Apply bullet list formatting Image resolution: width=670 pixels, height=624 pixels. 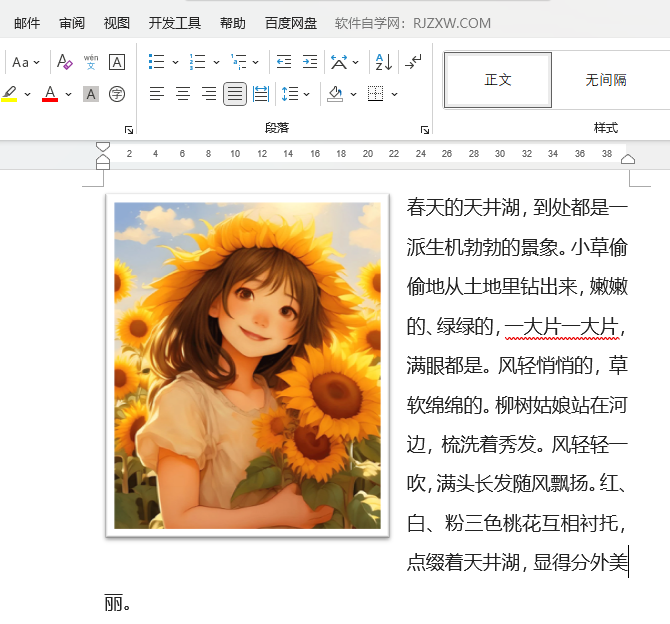pyautogui.click(x=156, y=62)
